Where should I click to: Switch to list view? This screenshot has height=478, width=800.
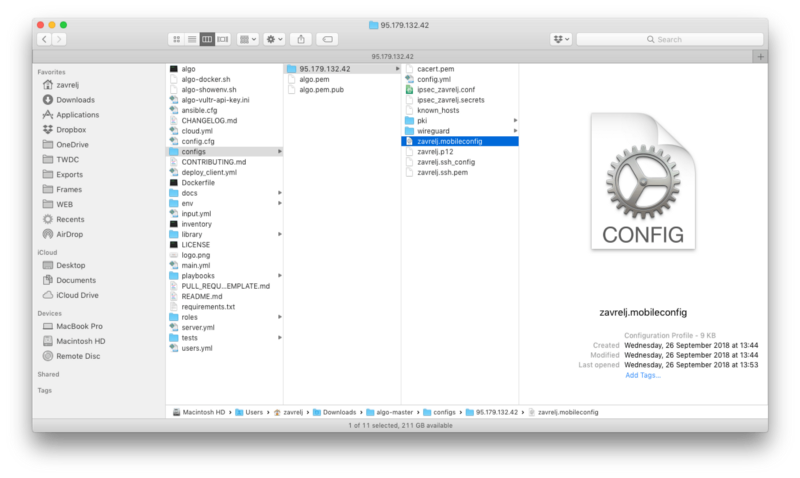(192, 39)
